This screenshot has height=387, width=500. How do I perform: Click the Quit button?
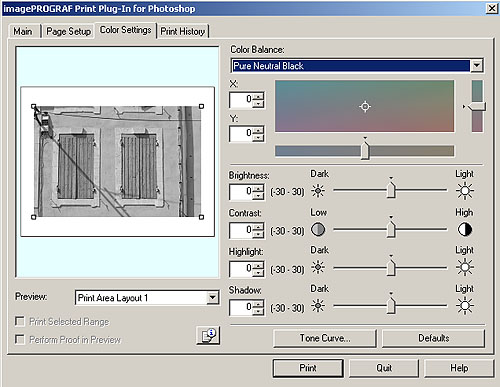384,368
